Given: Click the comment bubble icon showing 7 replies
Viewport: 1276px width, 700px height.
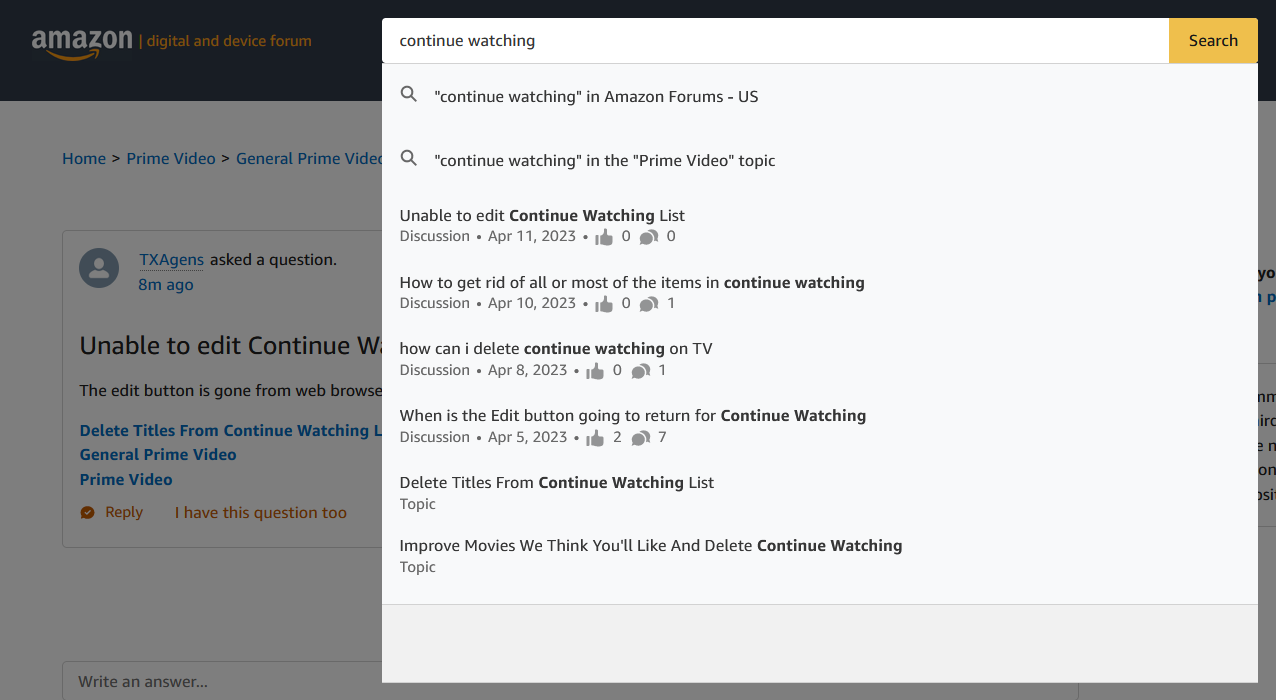Looking at the screenshot, I should 642,437.
